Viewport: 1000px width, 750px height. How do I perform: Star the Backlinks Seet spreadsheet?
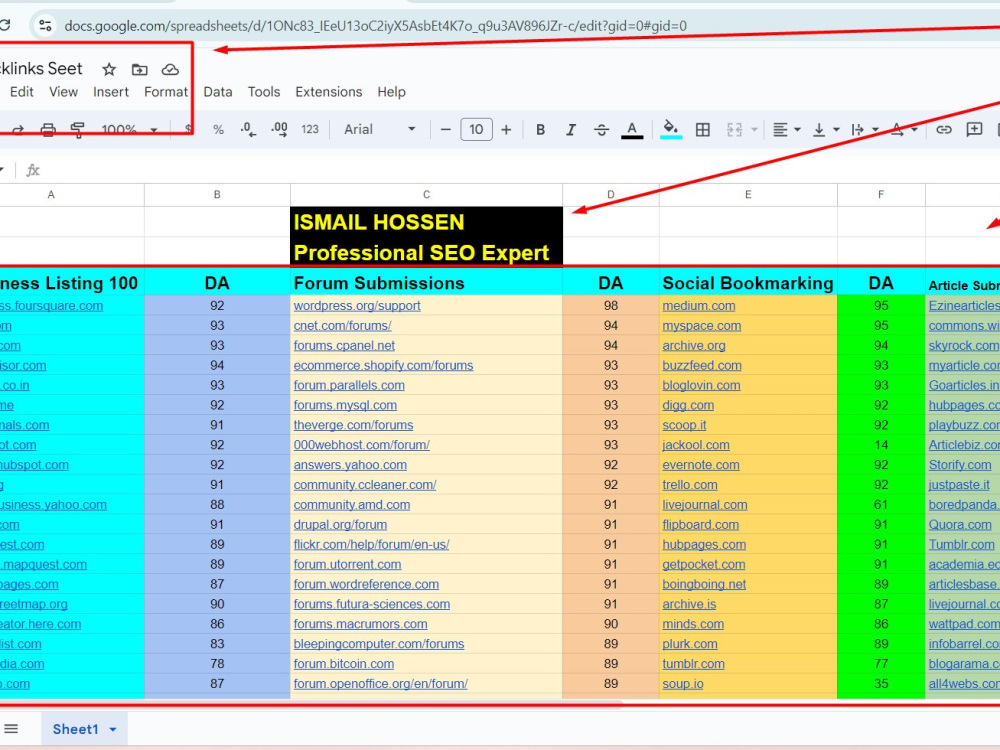coord(109,70)
